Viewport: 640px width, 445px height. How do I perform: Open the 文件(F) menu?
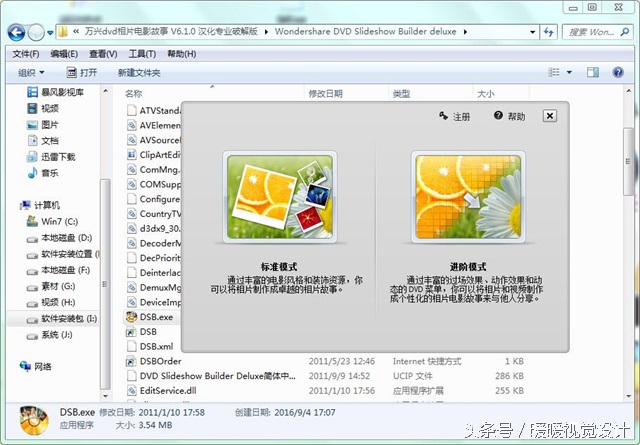(26, 54)
